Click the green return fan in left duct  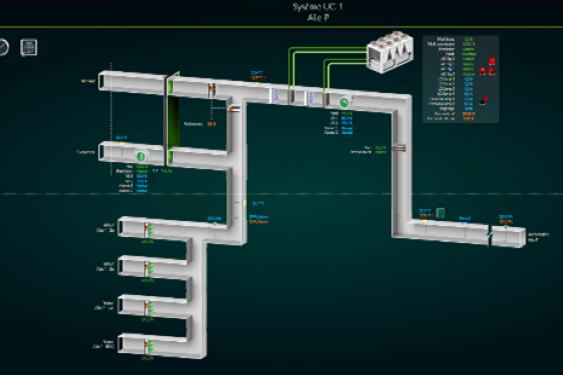[141, 156]
